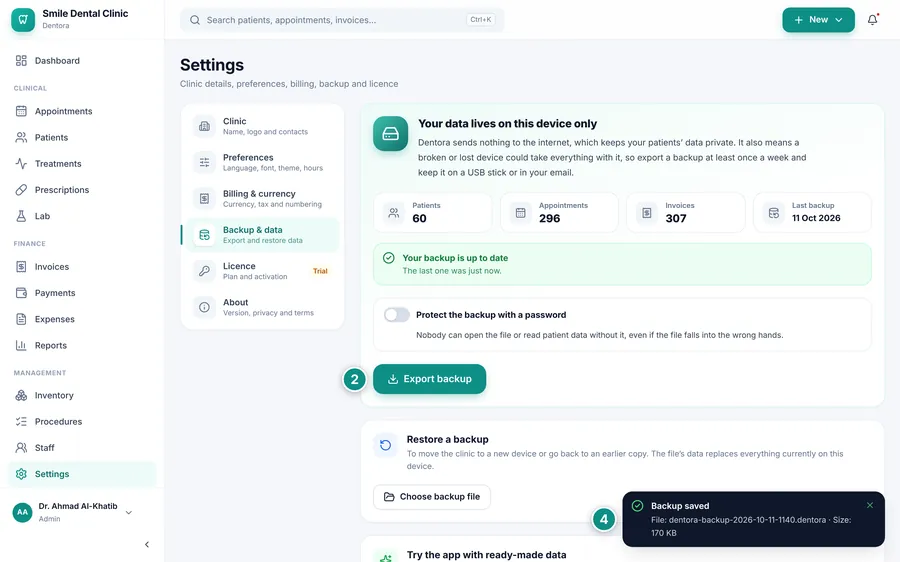
Task: Click Choose backup file button
Action: (432, 497)
